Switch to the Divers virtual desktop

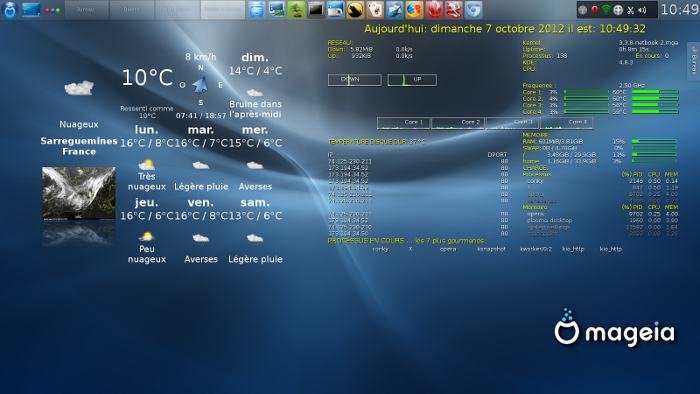point(132,9)
